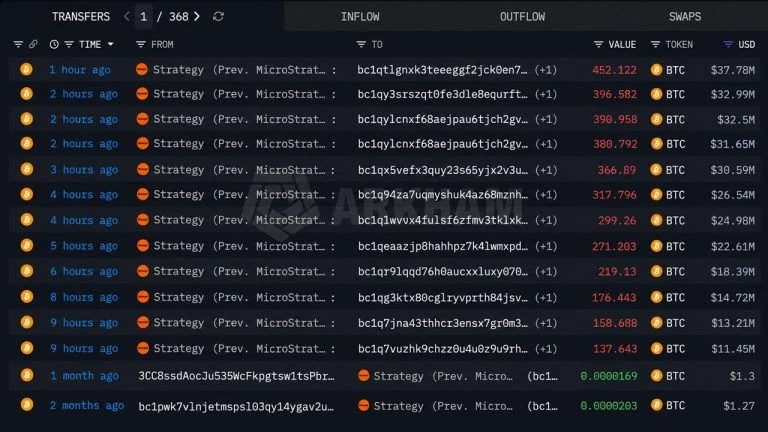This screenshot has height=432, width=768.
Task: Open address bc1q7jna43thhcr3ensx7gr0m3…
Action: (442, 323)
